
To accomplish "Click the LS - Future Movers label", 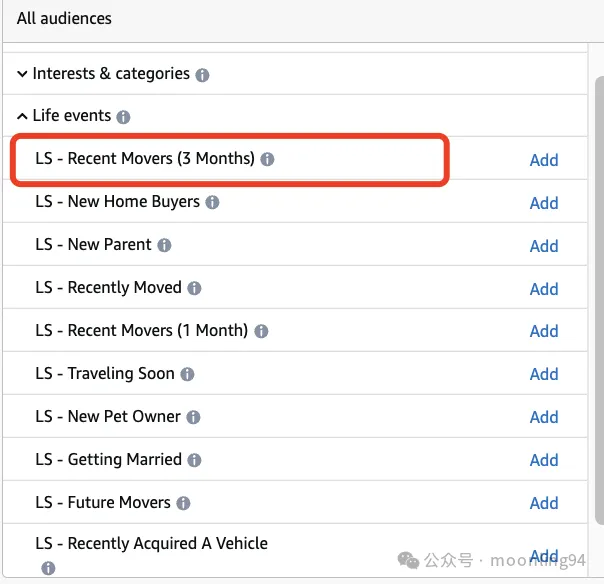I will 103,503.
